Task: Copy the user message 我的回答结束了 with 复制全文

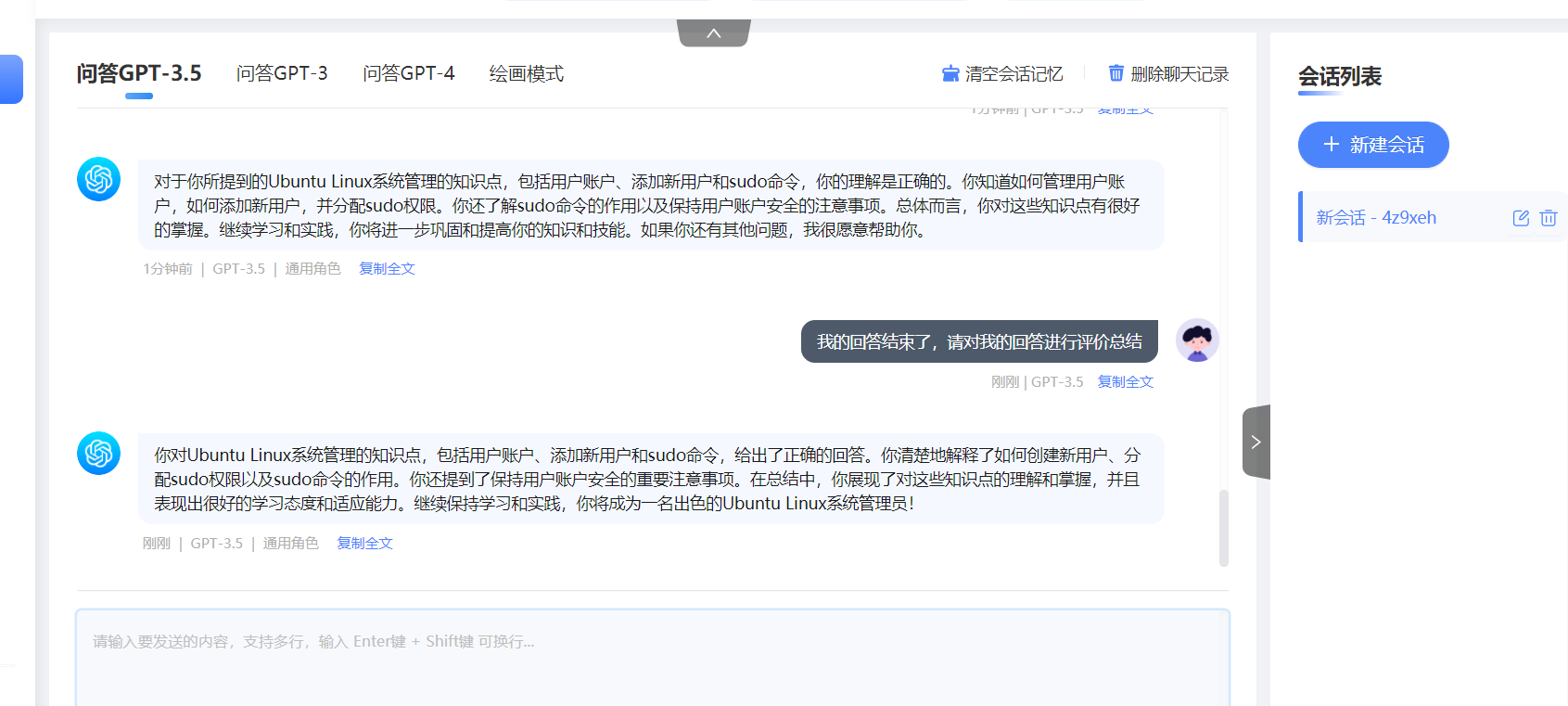Action: tap(1126, 381)
